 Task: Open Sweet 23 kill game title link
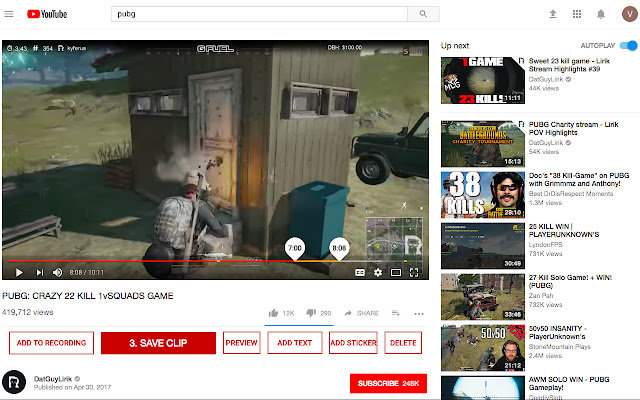tap(569, 65)
